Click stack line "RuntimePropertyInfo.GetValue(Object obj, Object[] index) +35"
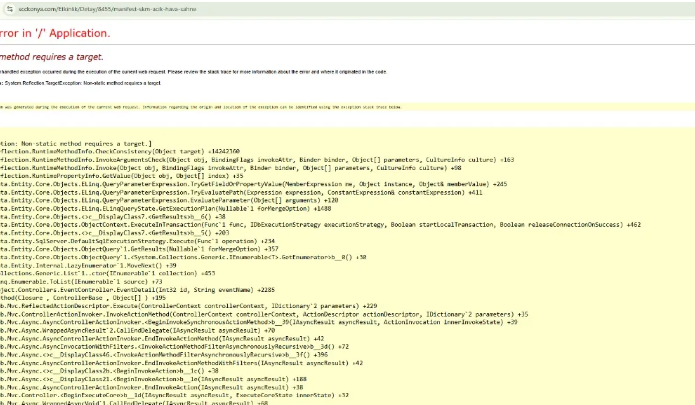This screenshot has height=405, width=695. pos(122,176)
